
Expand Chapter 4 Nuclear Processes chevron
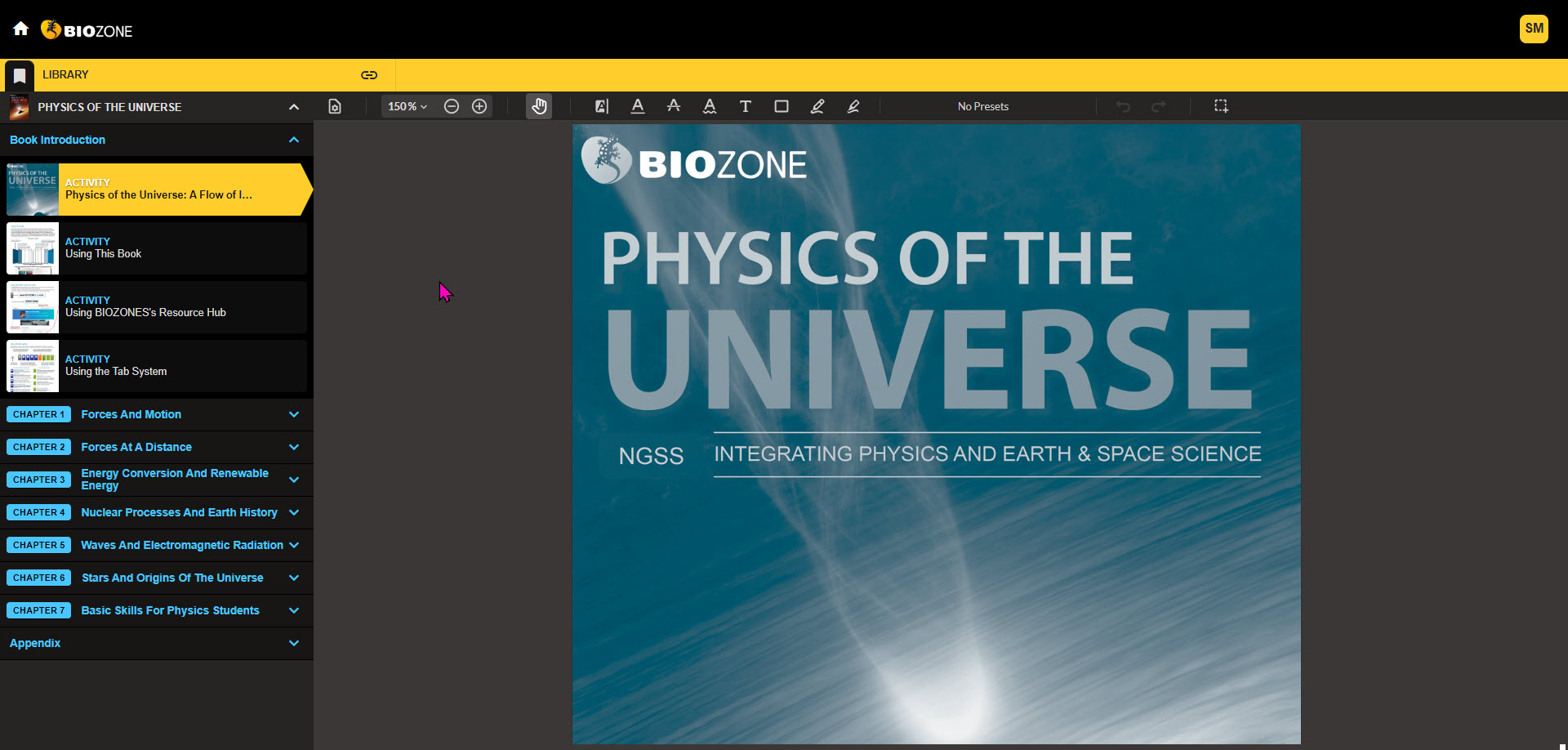294,512
